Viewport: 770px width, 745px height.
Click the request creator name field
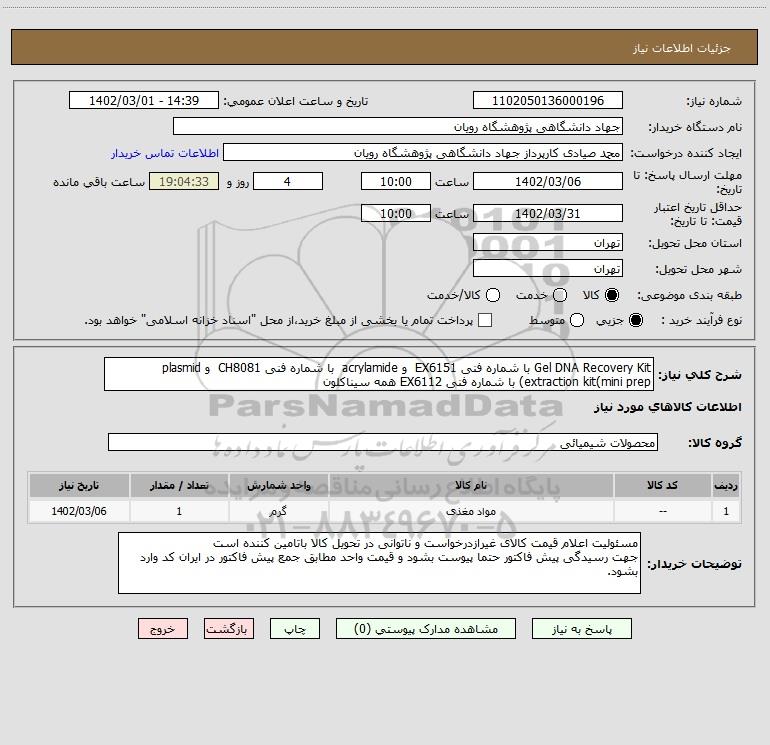[423, 152]
